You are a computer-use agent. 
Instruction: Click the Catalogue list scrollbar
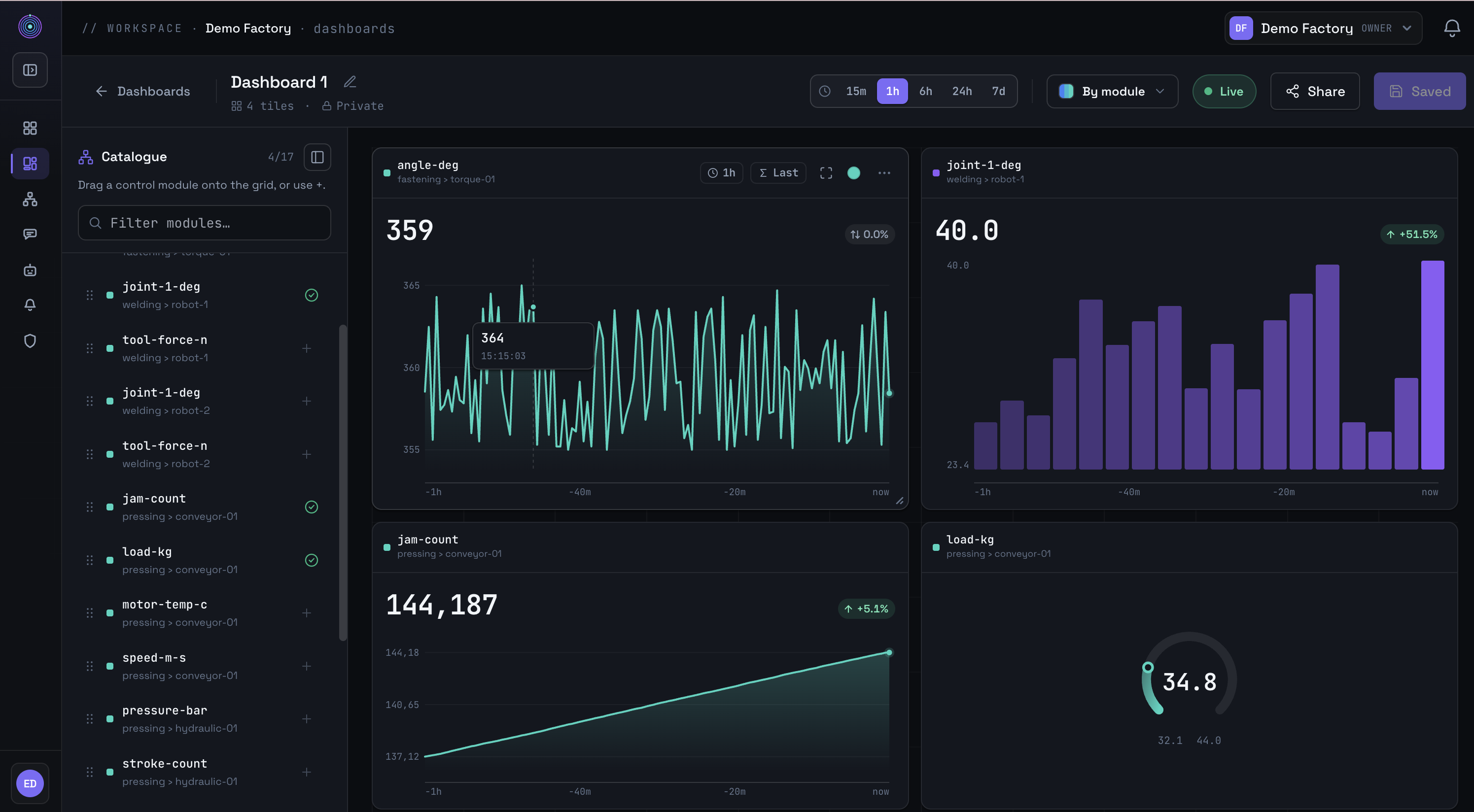(x=343, y=483)
